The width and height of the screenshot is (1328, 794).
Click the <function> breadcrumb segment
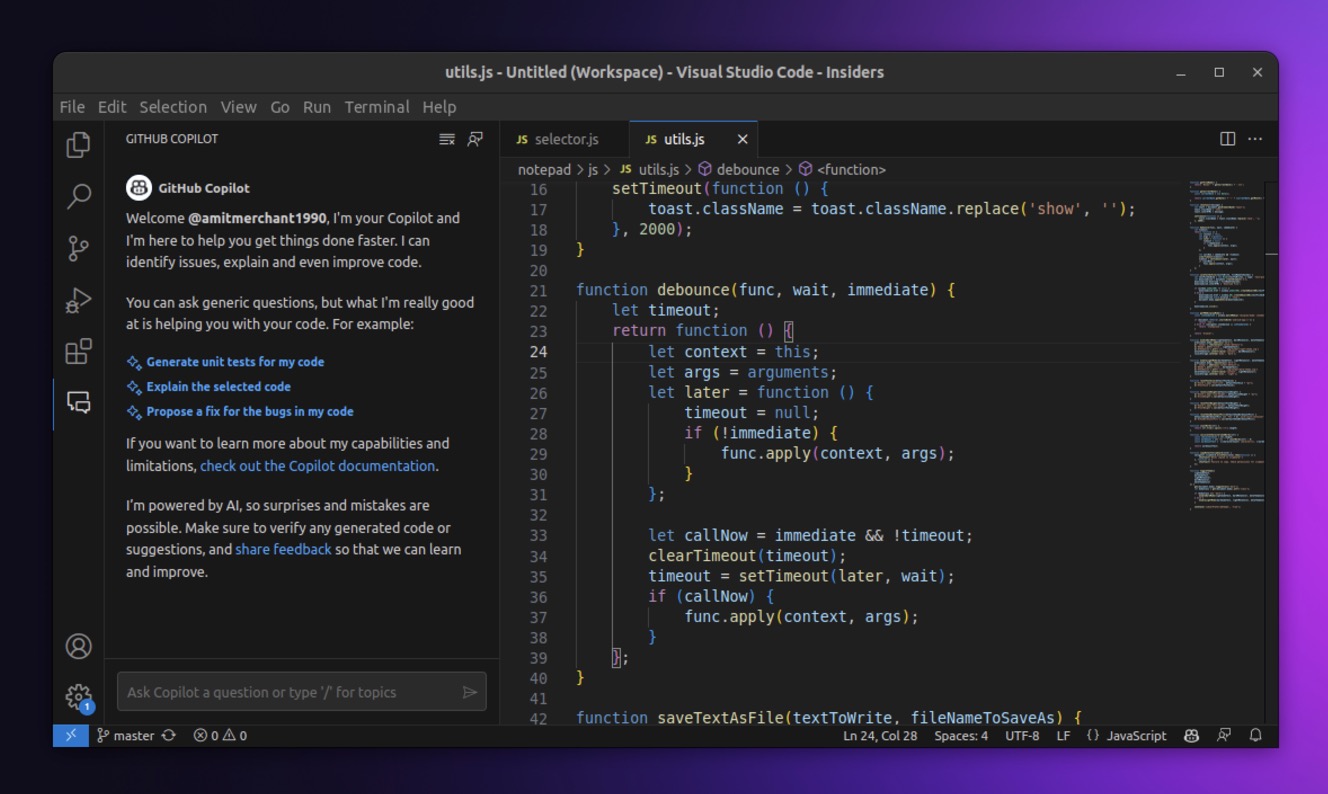tap(842, 170)
